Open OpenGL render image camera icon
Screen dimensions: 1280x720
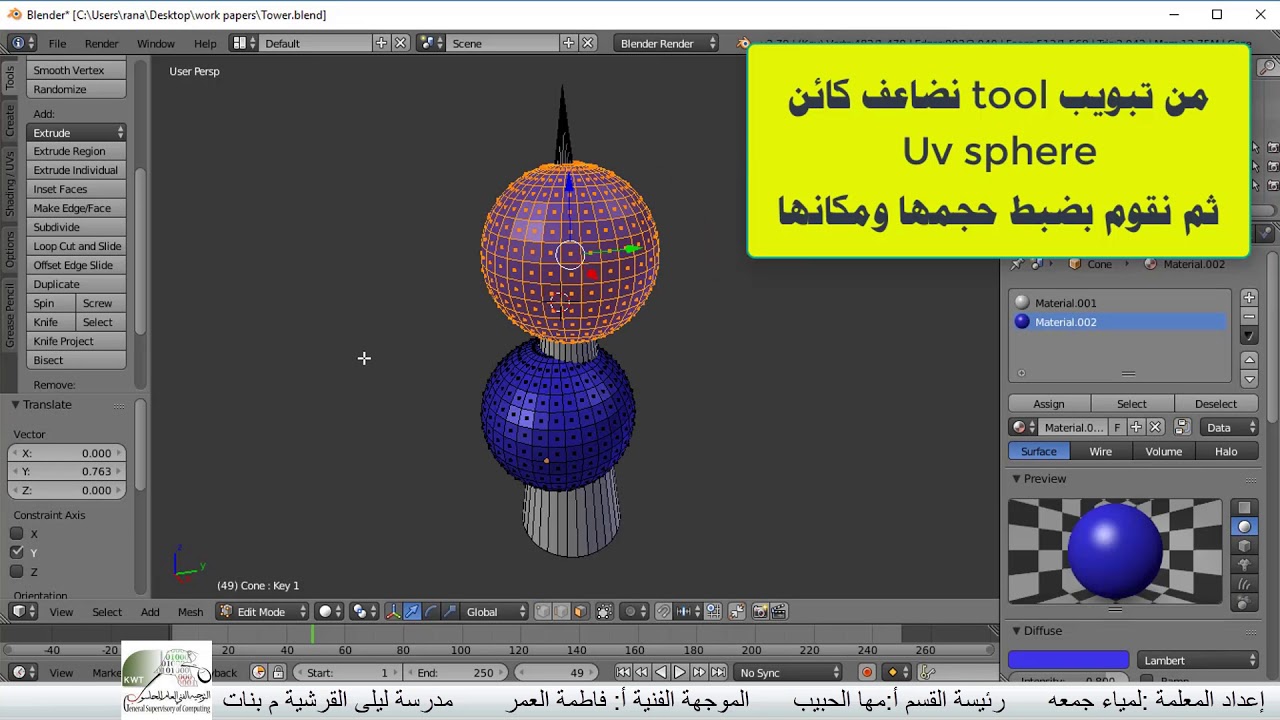pos(760,611)
